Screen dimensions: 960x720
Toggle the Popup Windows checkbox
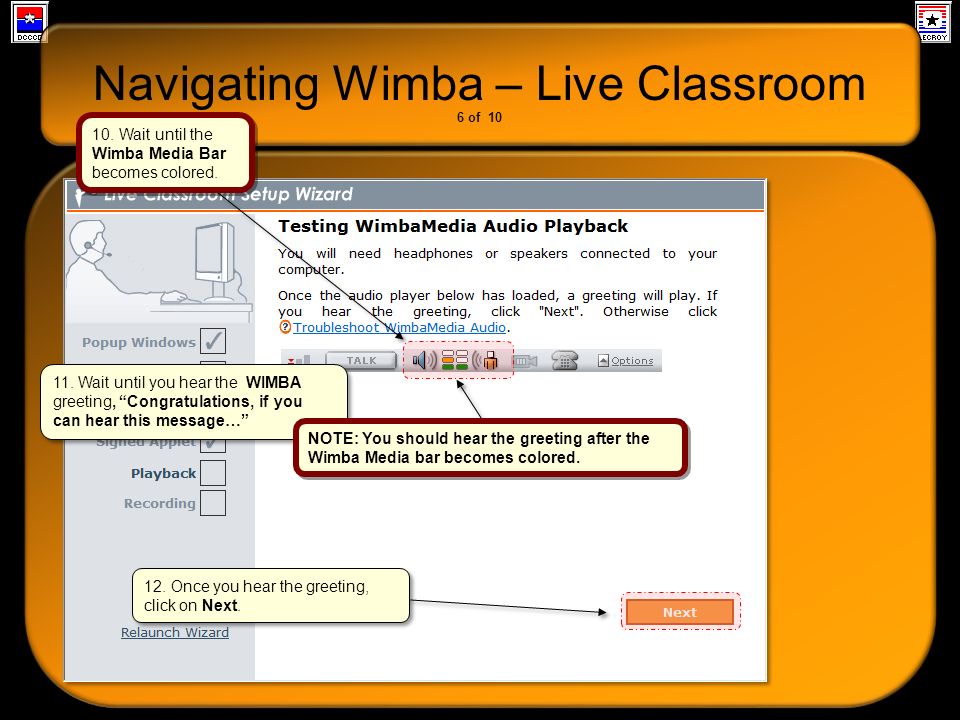tap(212, 341)
